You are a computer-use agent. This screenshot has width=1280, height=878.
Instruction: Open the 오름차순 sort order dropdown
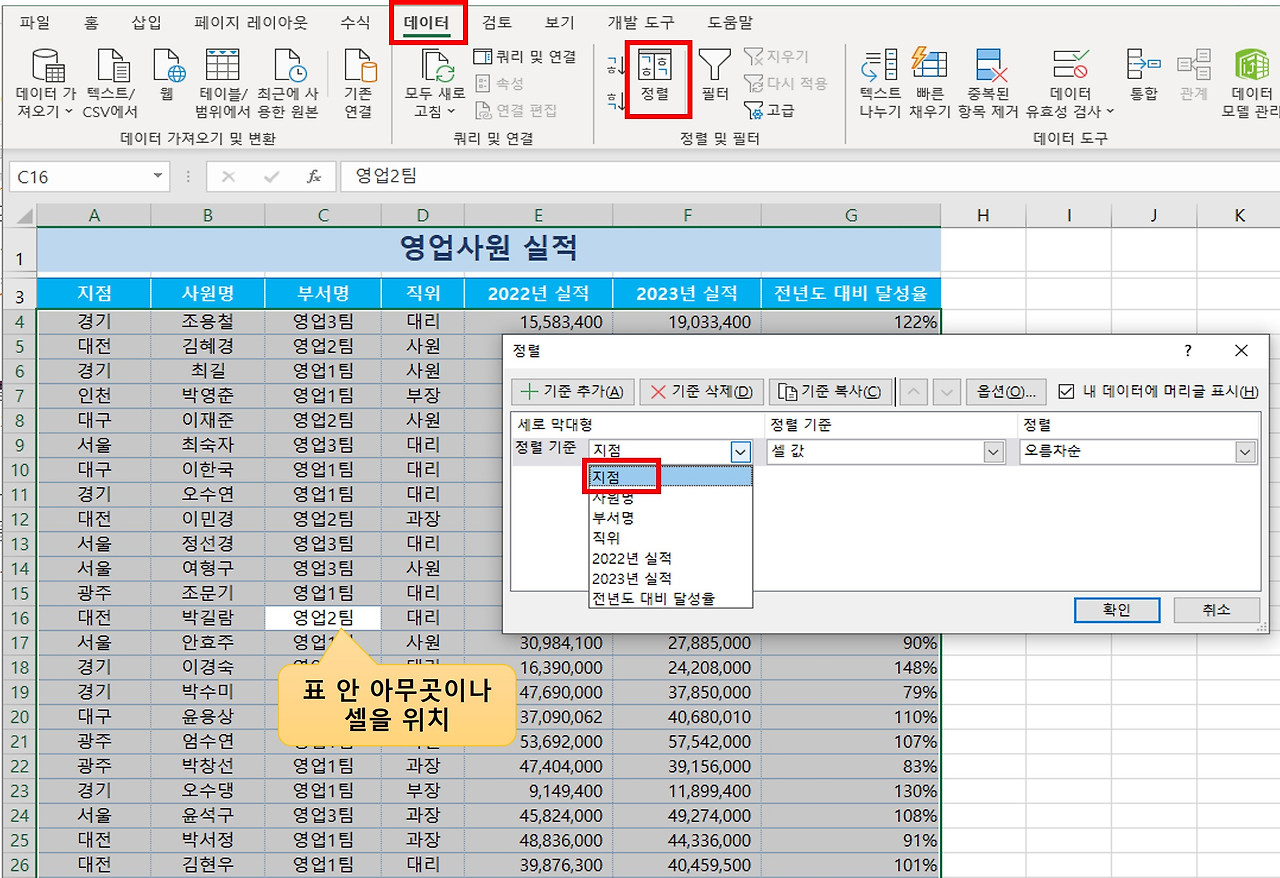tap(1244, 451)
